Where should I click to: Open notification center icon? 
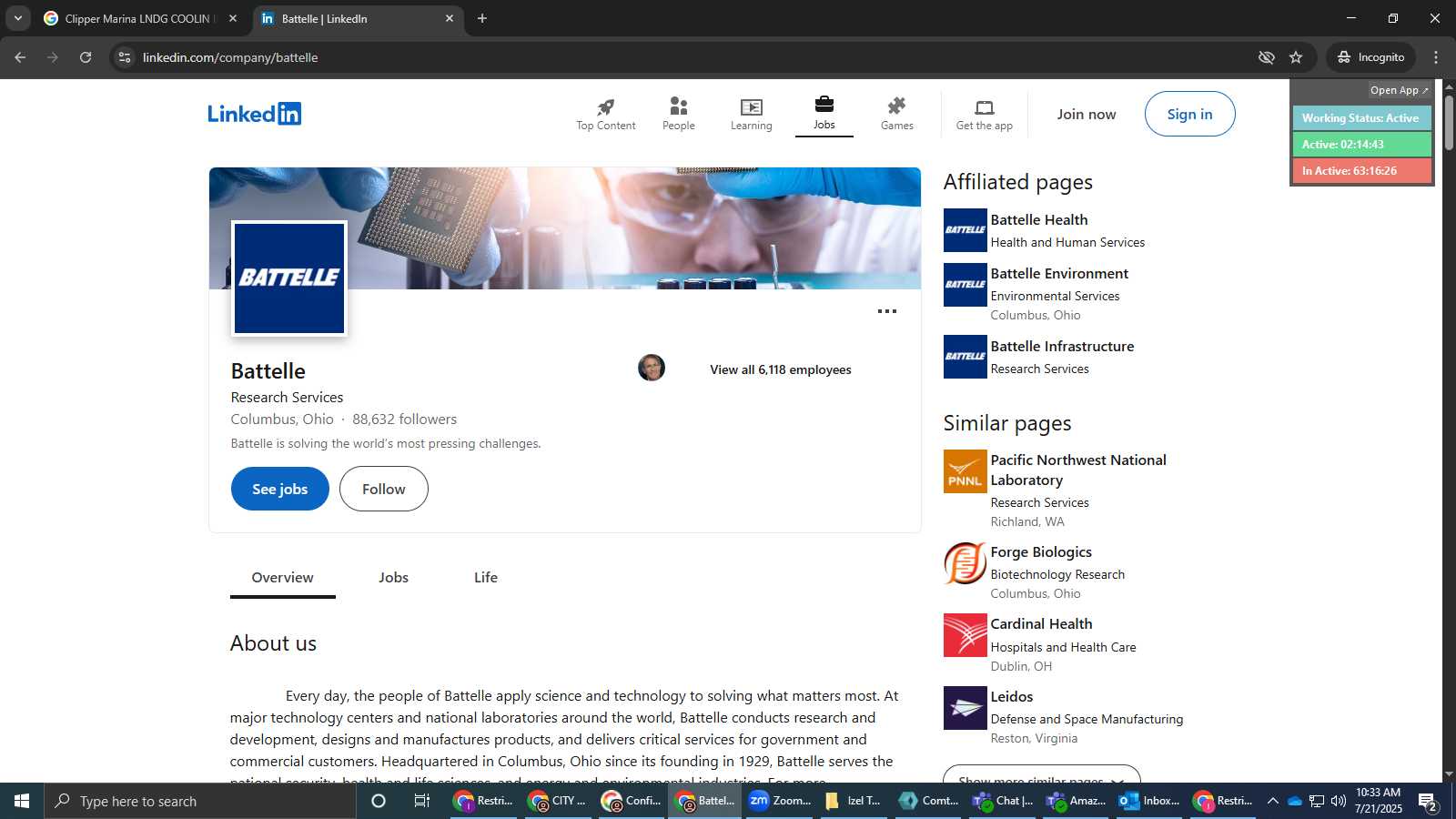[1428, 802]
